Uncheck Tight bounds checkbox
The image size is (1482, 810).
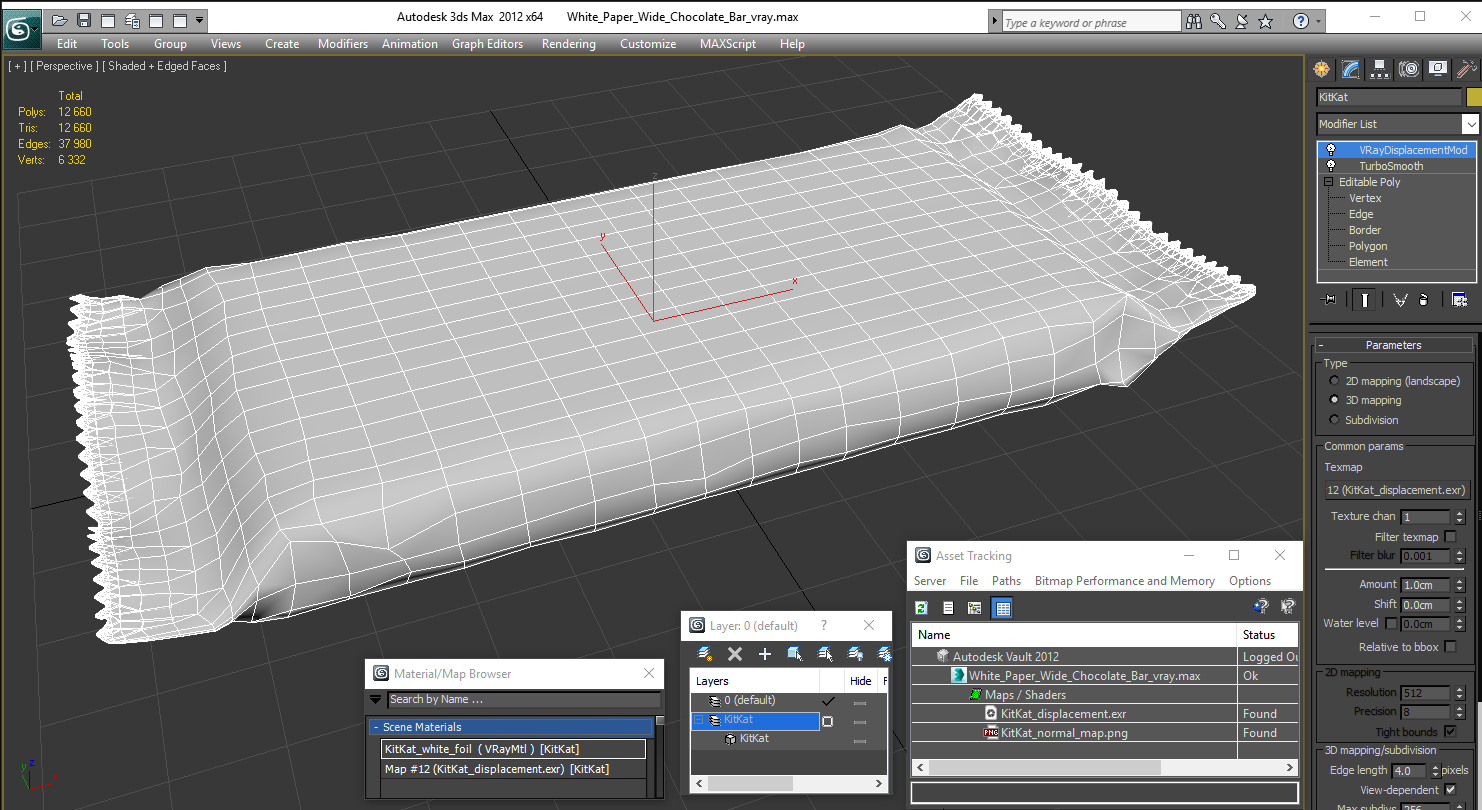click(1451, 732)
